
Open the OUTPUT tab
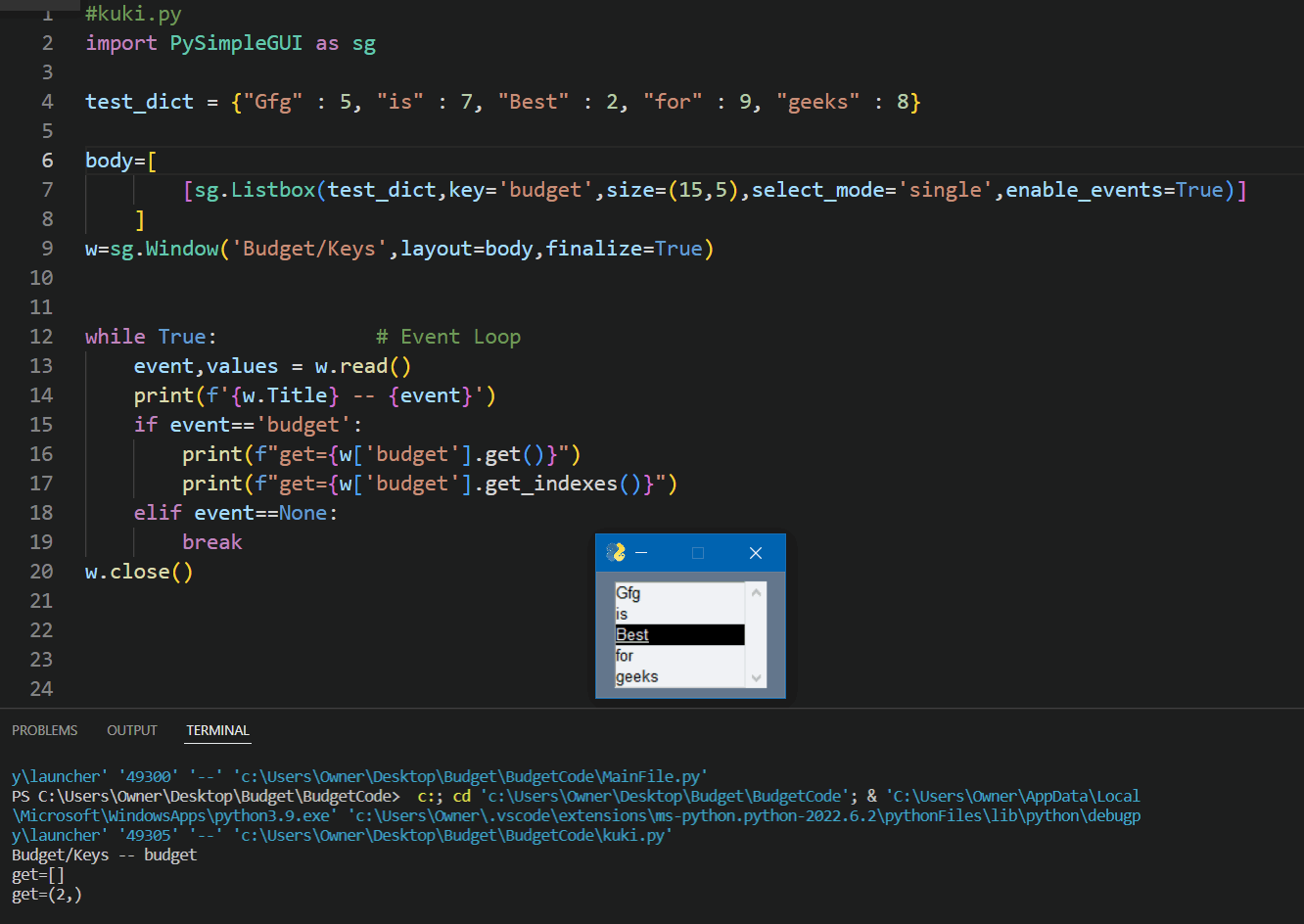[x=131, y=730]
